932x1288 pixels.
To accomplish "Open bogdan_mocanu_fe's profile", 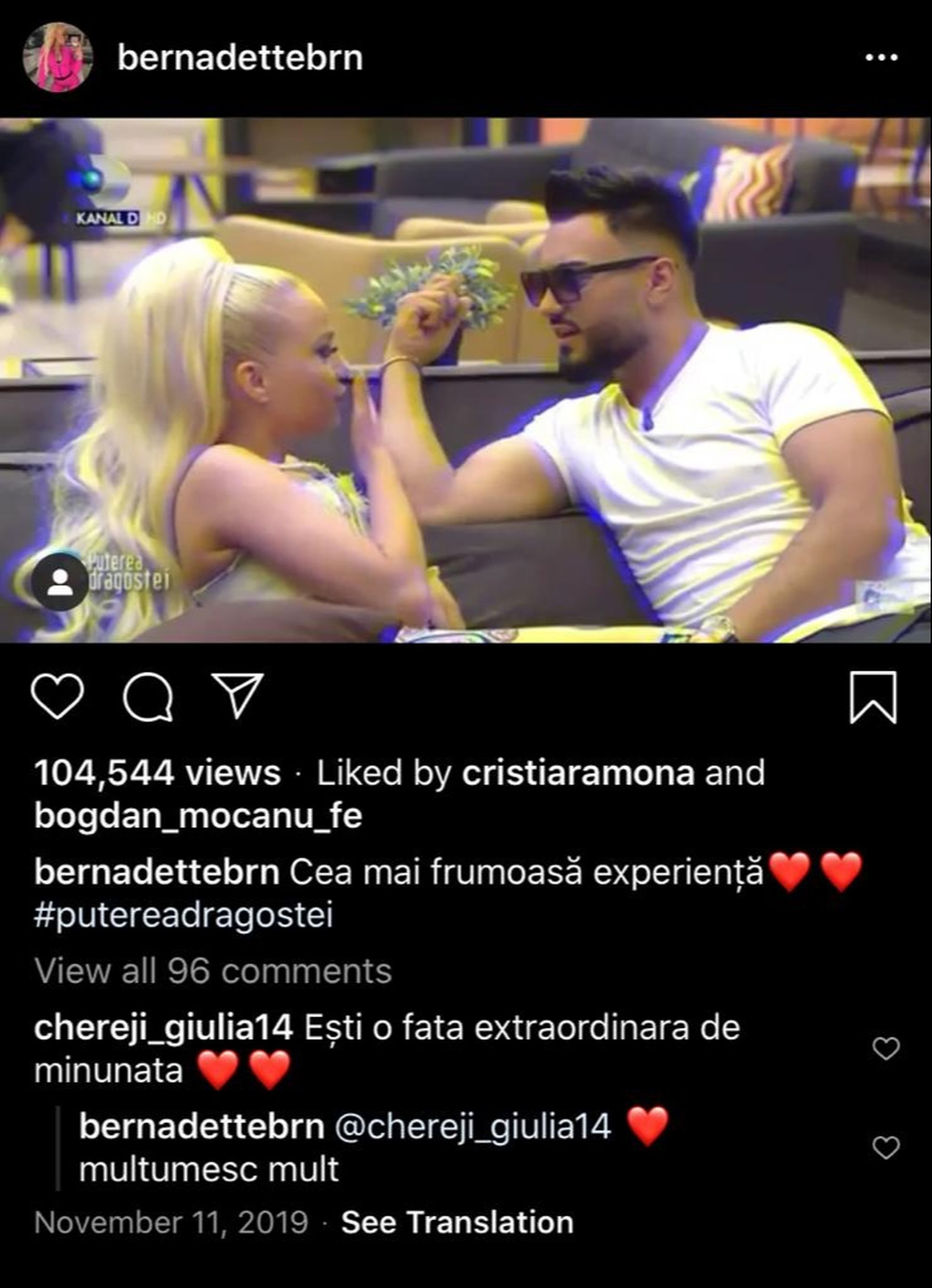I will (x=198, y=816).
